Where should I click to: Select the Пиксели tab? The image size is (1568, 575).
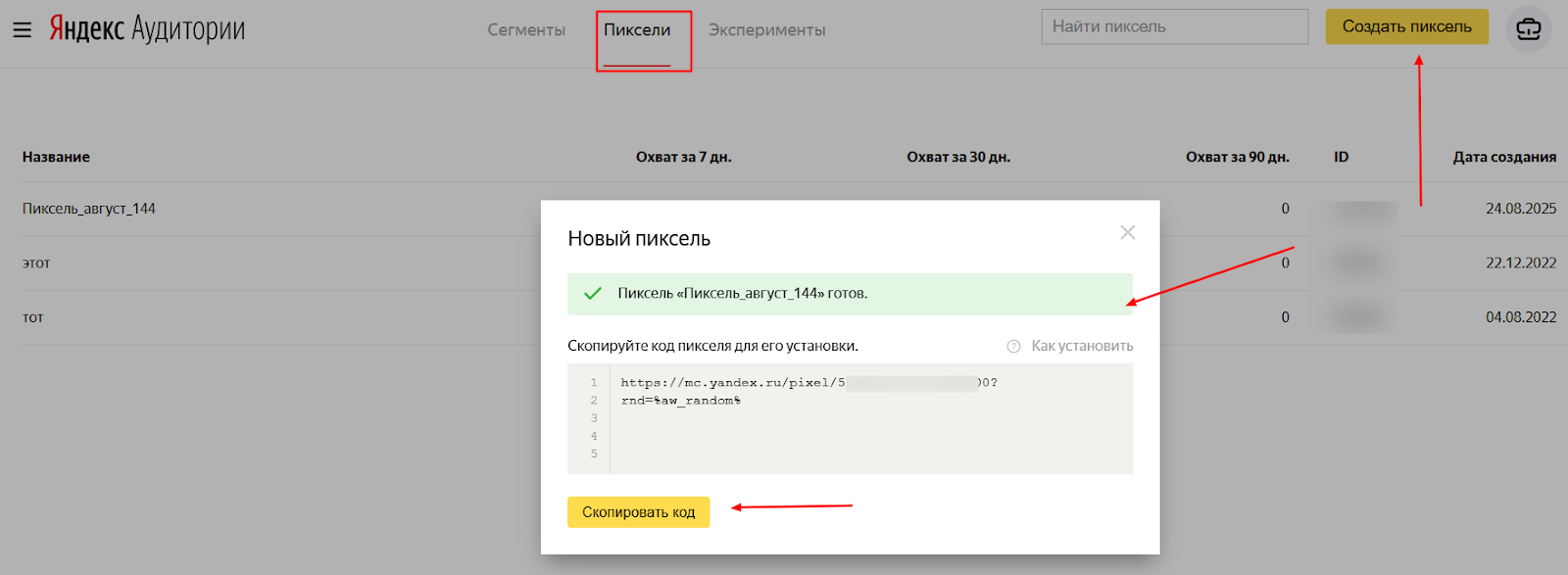coord(637,30)
